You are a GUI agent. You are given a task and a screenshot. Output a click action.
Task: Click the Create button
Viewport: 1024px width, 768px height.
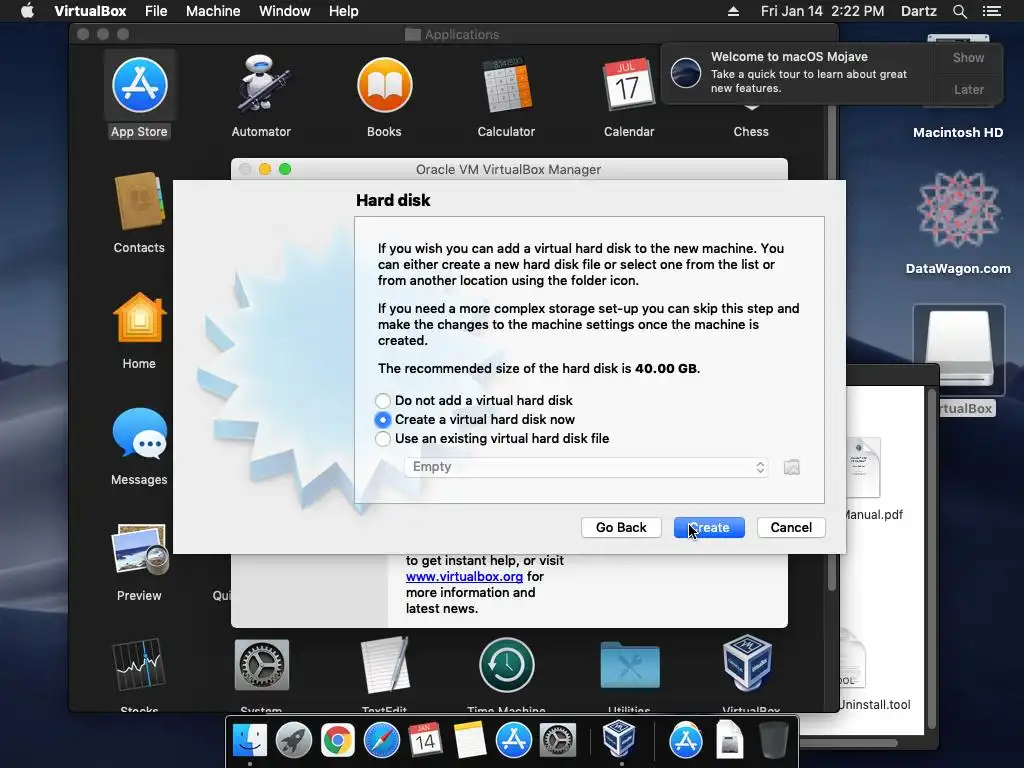[x=709, y=528]
